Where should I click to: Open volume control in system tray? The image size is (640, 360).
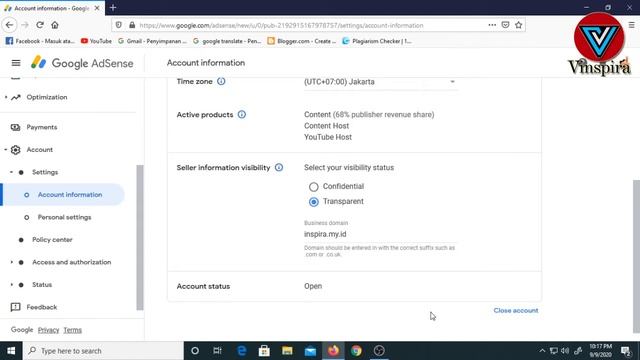(x=565, y=351)
